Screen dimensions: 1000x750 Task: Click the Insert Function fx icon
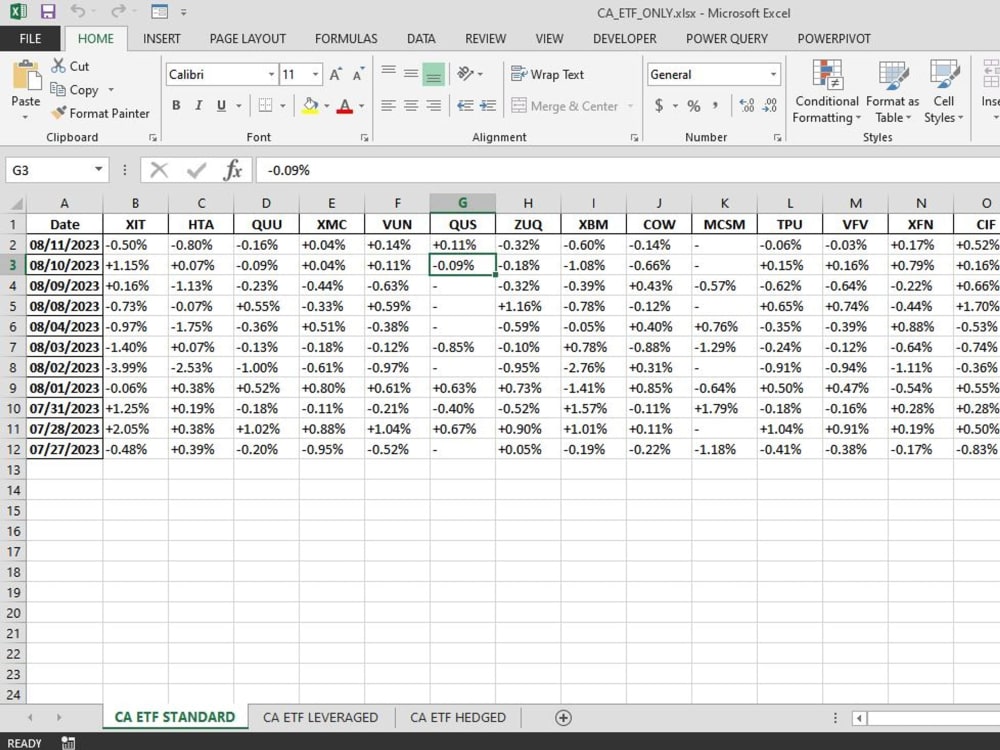(233, 170)
